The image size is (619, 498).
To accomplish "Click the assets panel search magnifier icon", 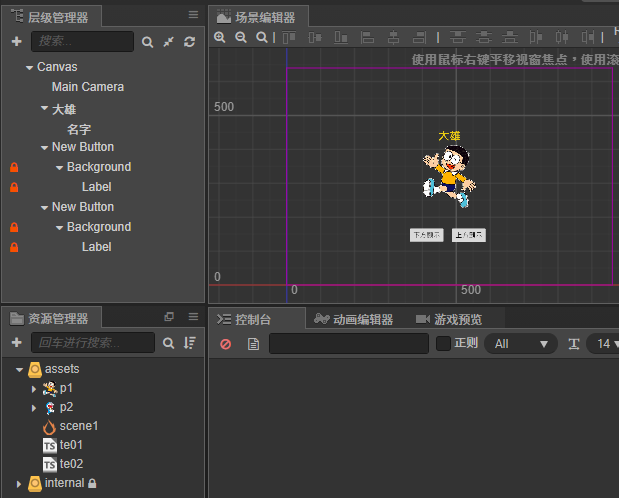I will tap(169, 343).
